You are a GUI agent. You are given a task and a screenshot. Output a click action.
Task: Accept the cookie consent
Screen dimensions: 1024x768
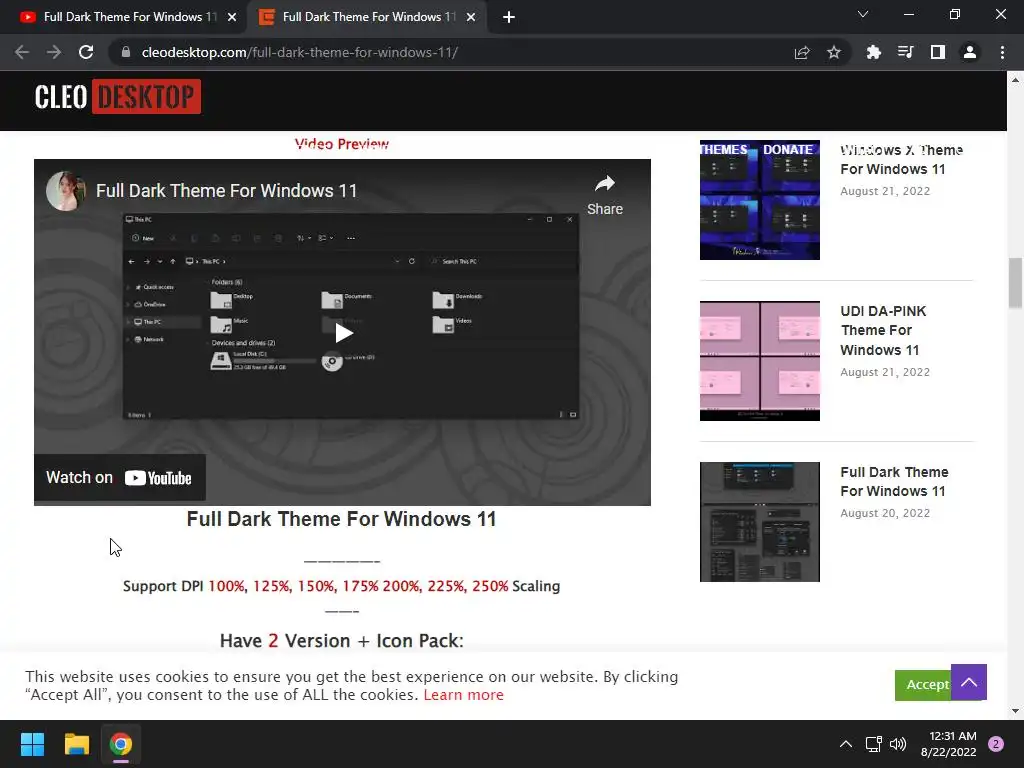tap(923, 684)
